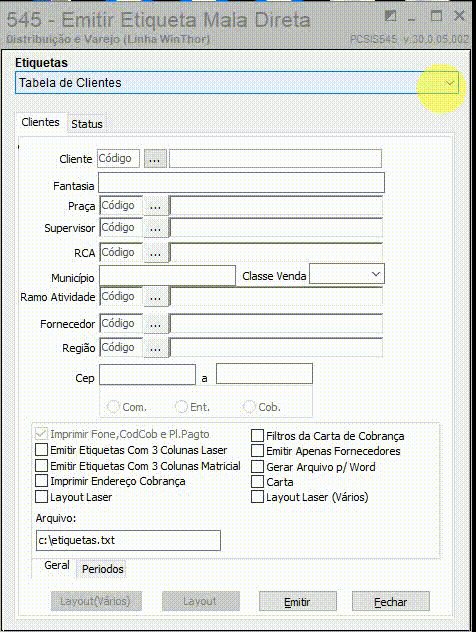Image resolution: width=476 pixels, height=632 pixels.
Task: Click the Layout button
Action: point(200,601)
